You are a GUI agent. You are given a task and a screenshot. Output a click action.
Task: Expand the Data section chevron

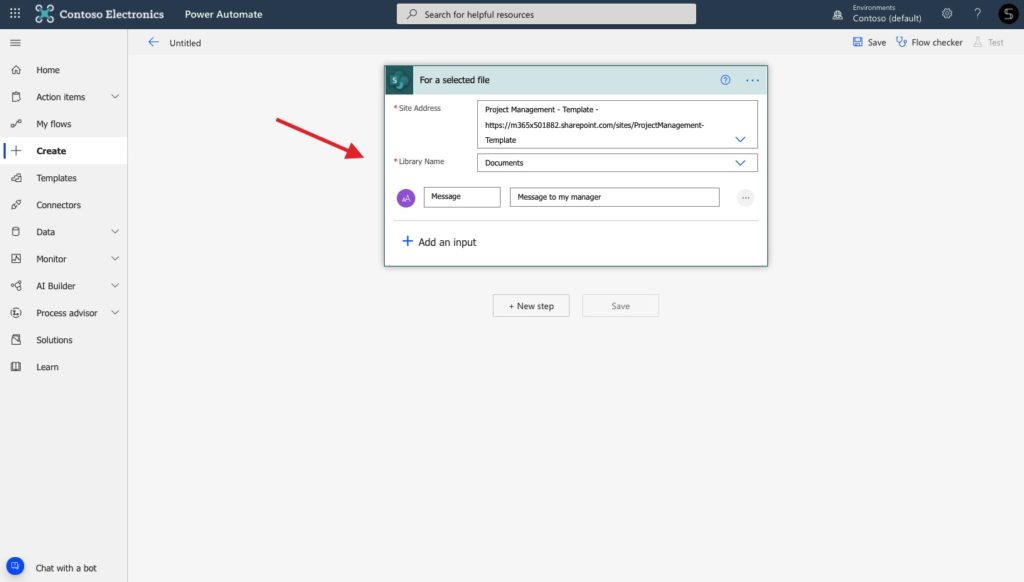pos(115,232)
